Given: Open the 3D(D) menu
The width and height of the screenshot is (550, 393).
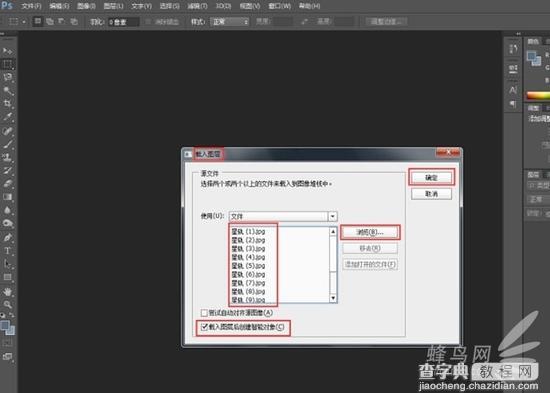Looking at the screenshot, I should point(223,6).
